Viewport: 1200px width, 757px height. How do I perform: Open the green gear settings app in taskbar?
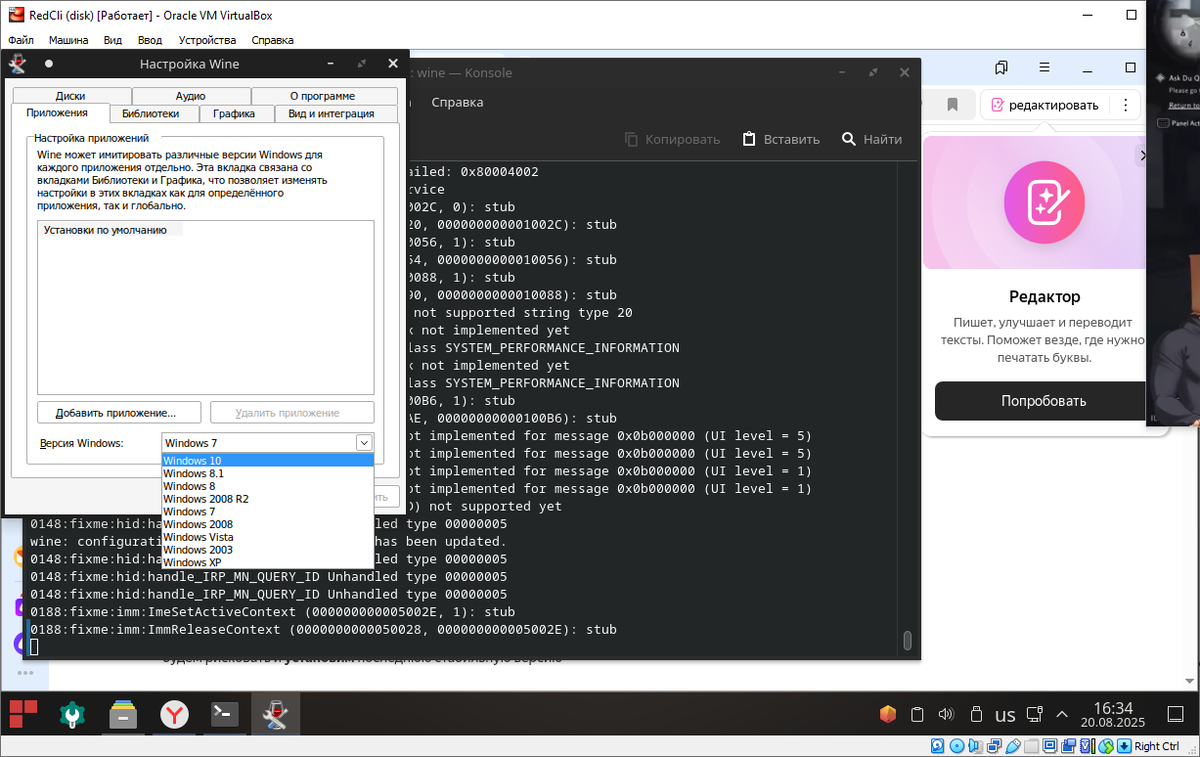click(x=73, y=714)
